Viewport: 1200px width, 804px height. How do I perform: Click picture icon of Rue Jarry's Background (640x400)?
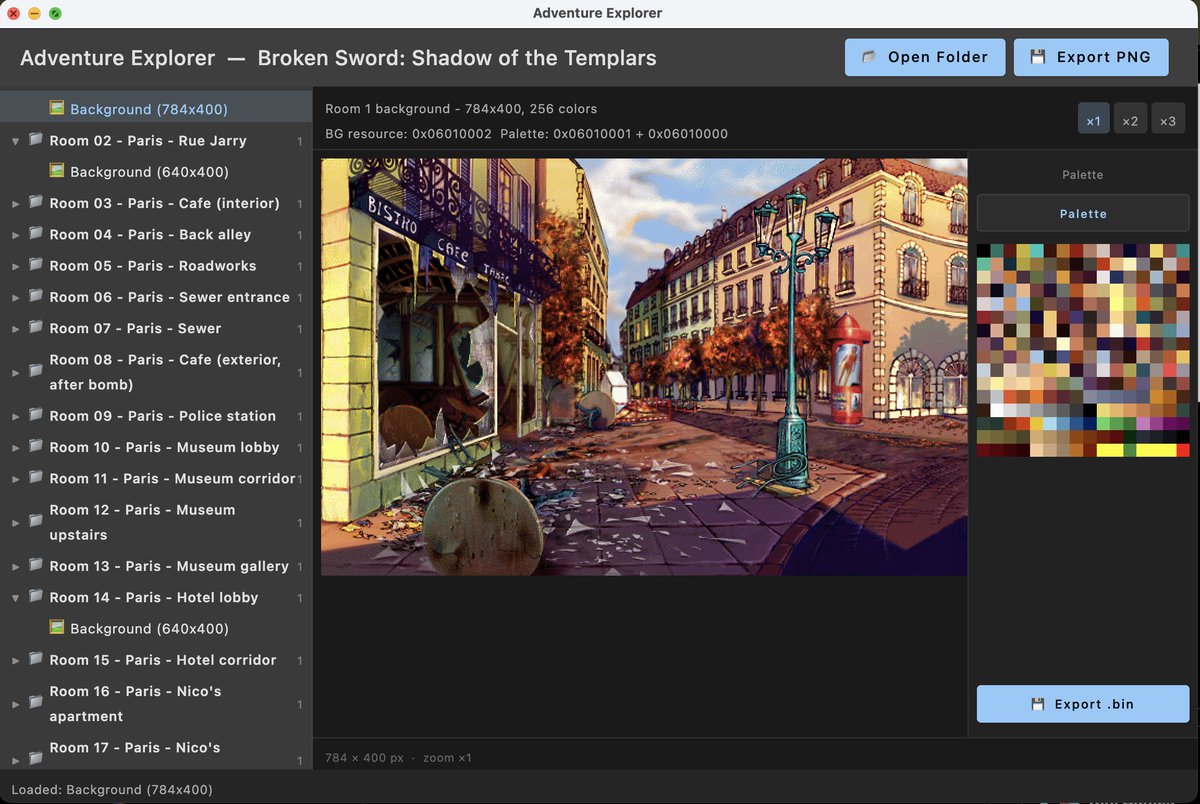[x=57, y=170]
